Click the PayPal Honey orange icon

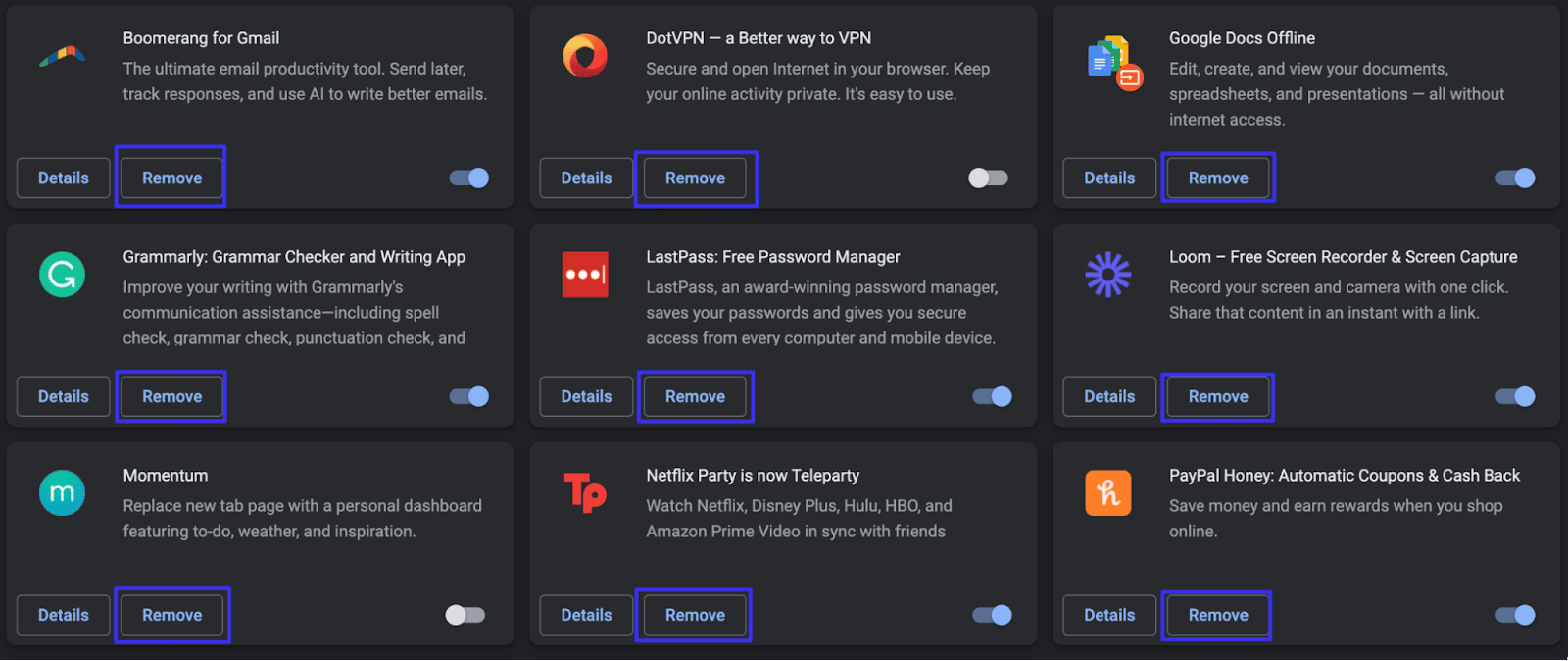1108,493
